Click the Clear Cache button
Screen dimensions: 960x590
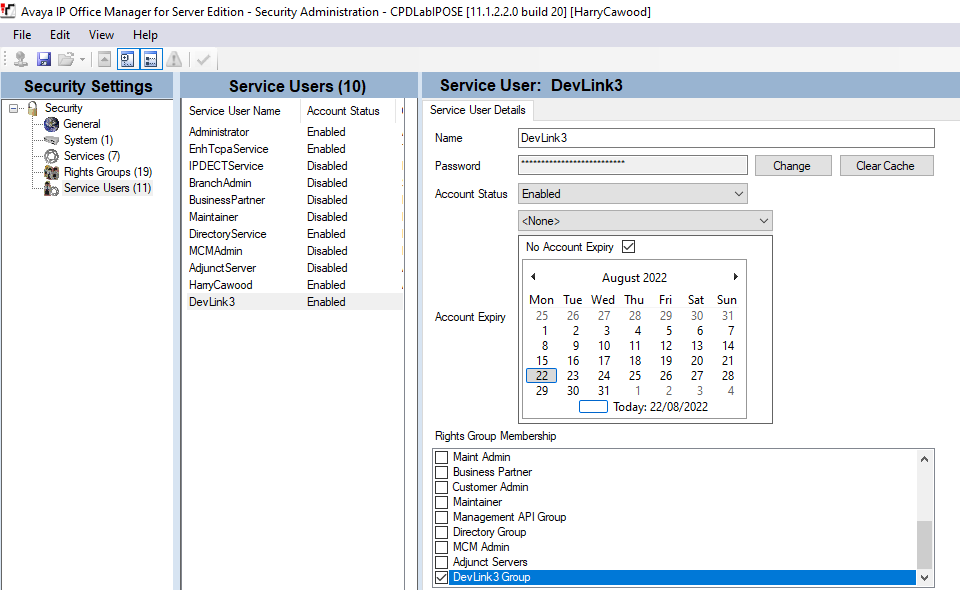pyautogui.click(x=887, y=166)
